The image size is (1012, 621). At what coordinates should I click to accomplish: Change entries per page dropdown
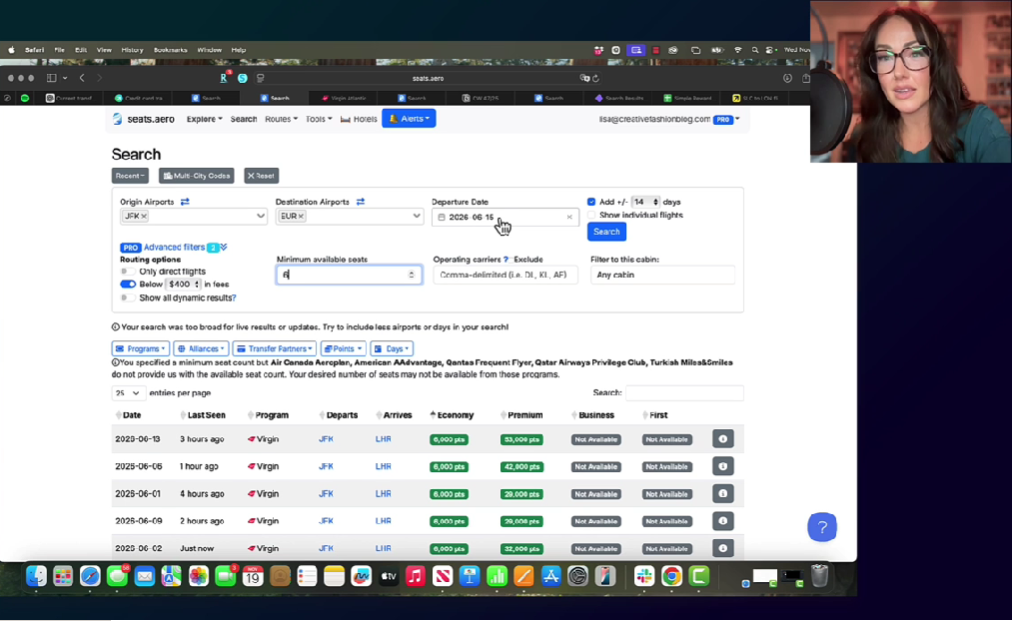coord(128,393)
